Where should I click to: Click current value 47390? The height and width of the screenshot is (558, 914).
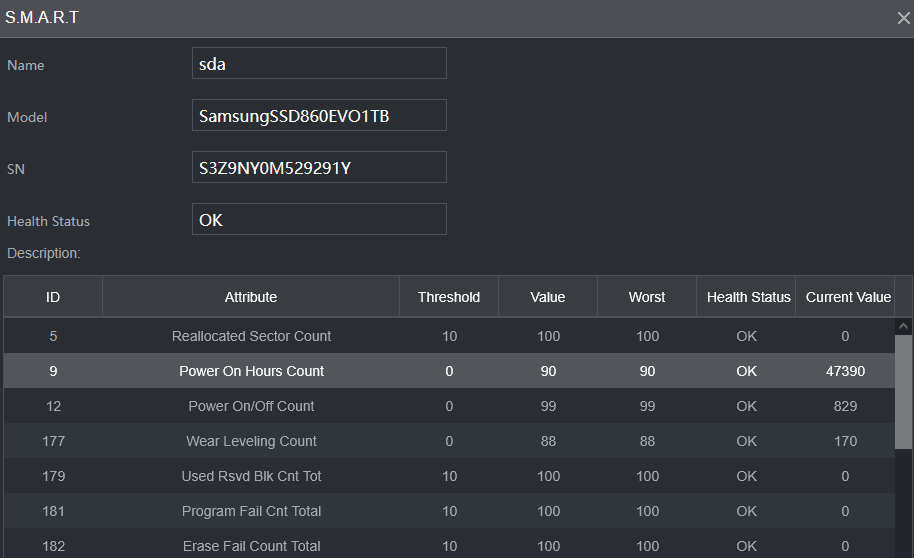(845, 371)
